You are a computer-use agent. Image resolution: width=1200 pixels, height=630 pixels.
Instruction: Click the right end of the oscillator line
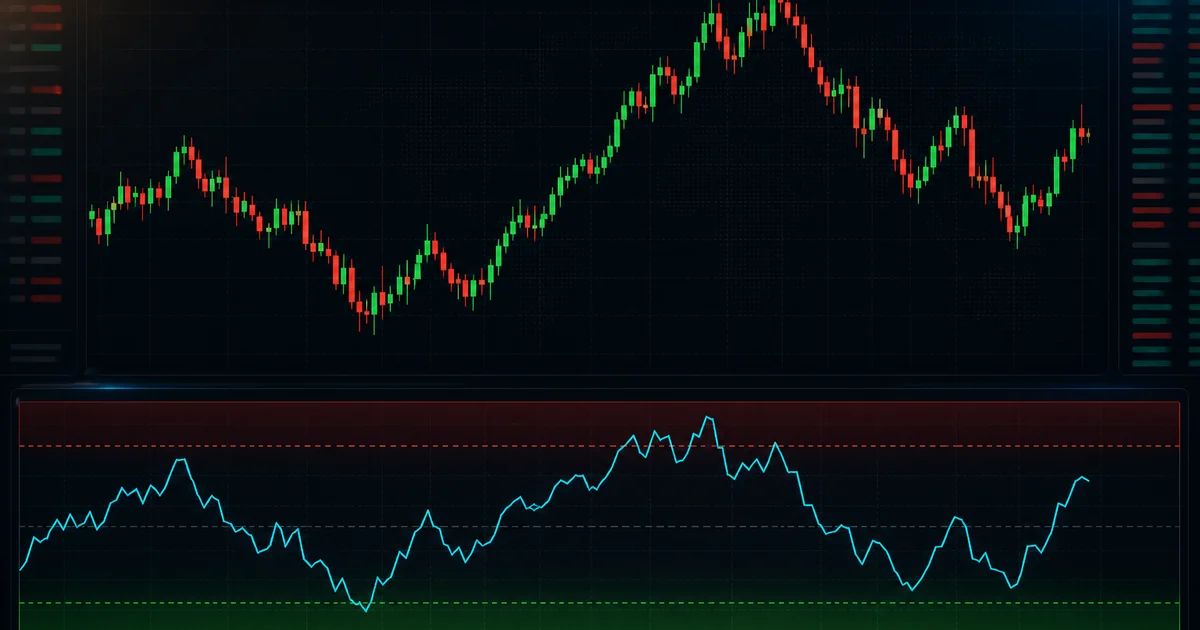pos(1088,481)
